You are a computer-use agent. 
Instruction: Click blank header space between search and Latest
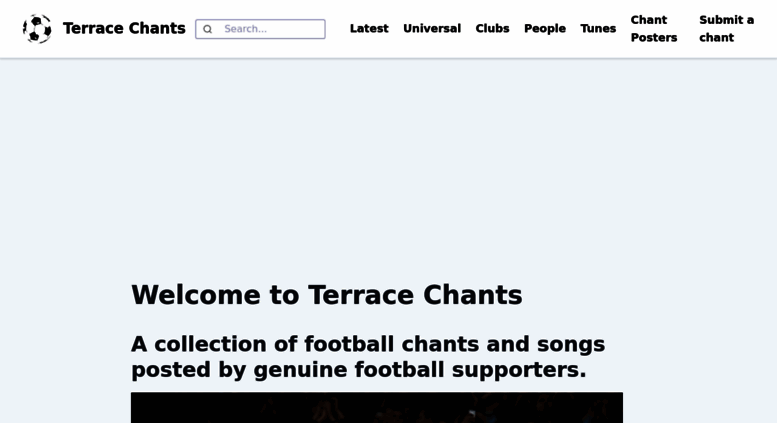(x=337, y=29)
